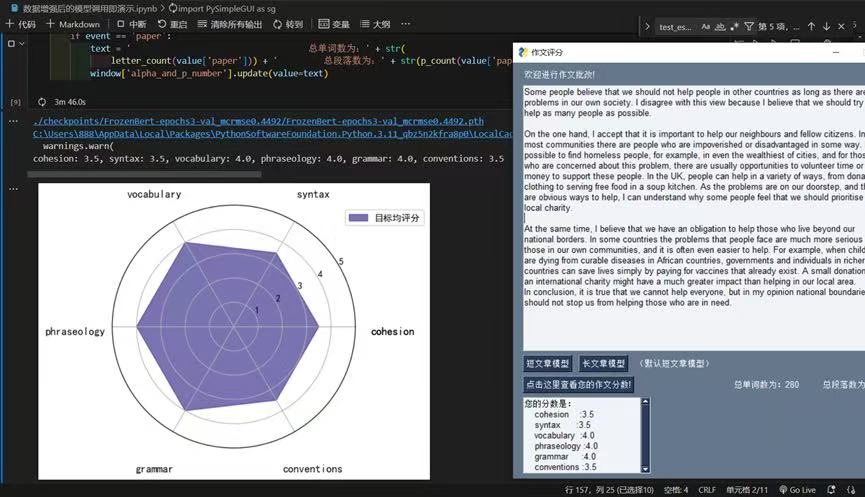
Task: Open notebook toolbar more actions ellipsis
Action: coord(405,24)
